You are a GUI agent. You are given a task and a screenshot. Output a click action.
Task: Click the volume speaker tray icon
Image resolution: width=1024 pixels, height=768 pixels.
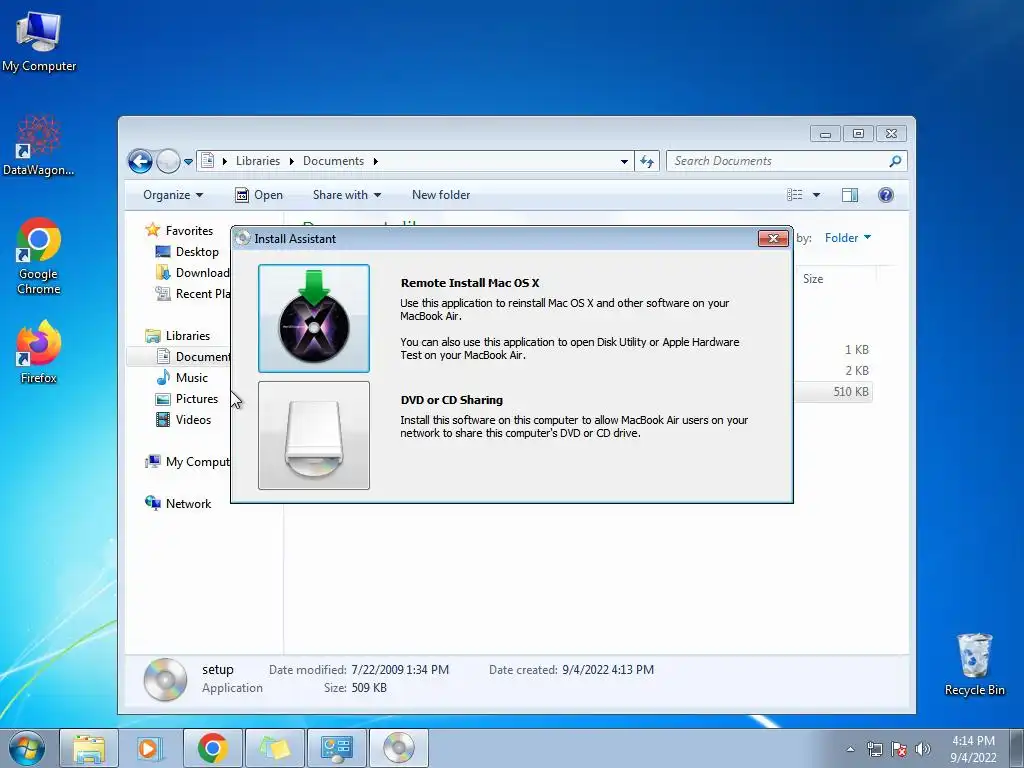point(922,749)
